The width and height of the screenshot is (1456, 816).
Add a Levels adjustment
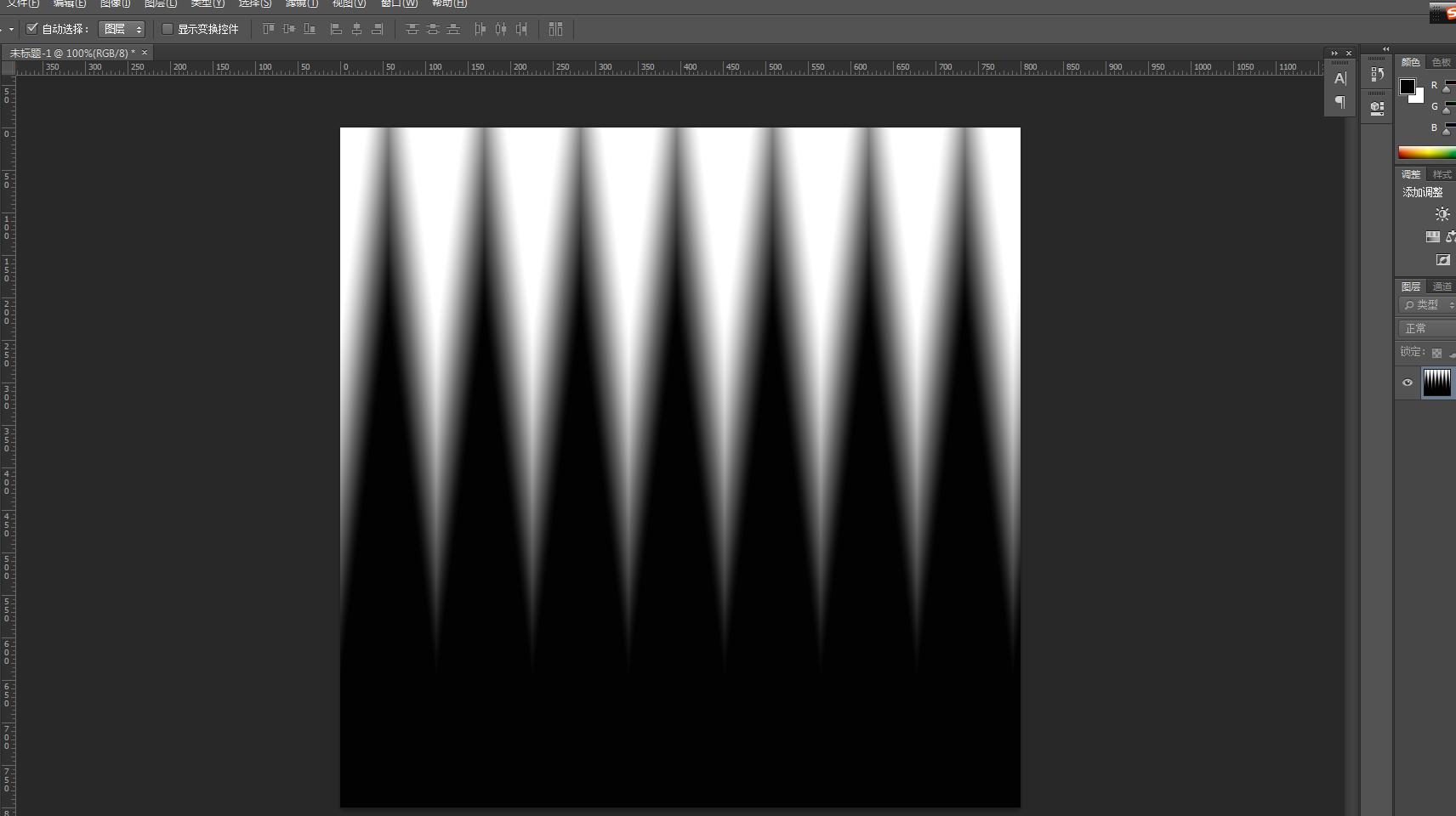click(x=1433, y=237)
